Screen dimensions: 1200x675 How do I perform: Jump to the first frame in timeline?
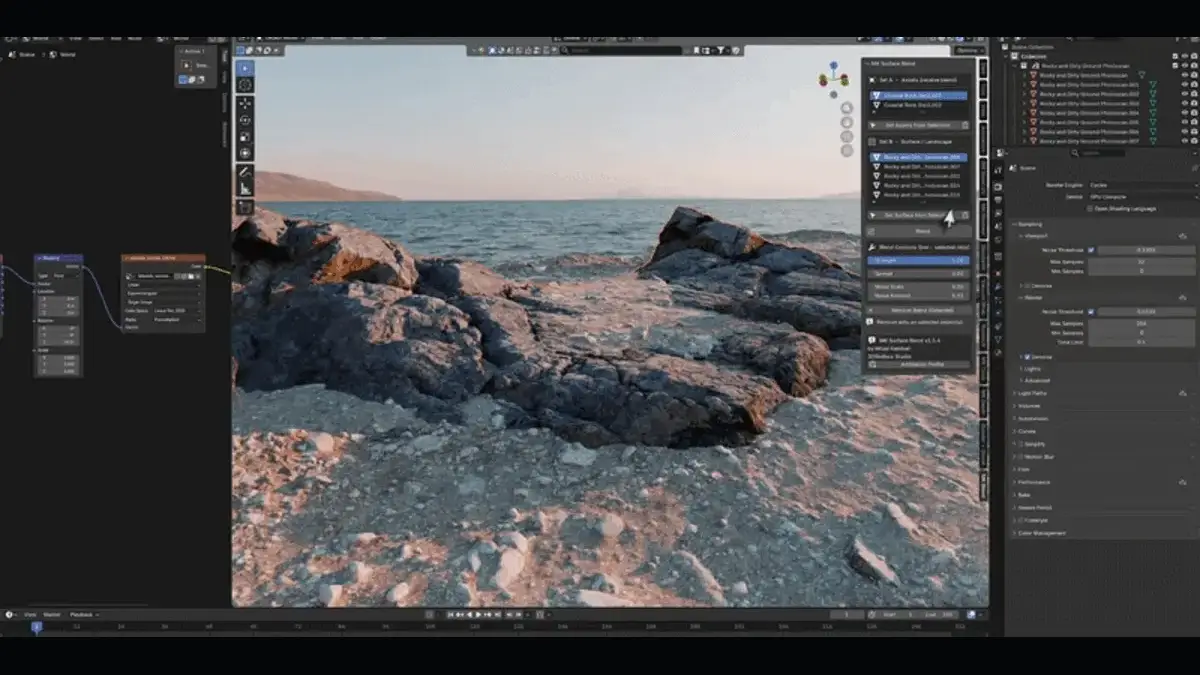click(451, 614)
